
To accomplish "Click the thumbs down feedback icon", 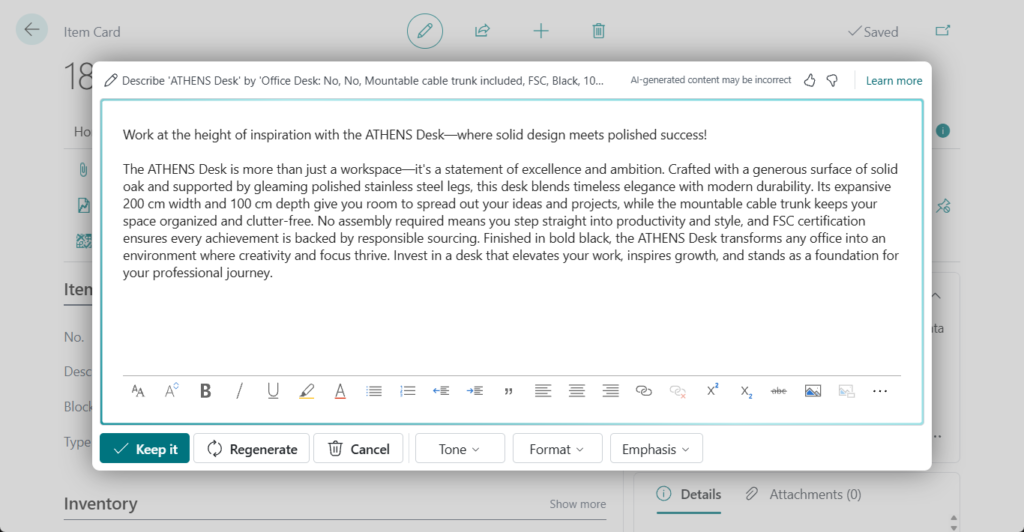I will [832, 80].
